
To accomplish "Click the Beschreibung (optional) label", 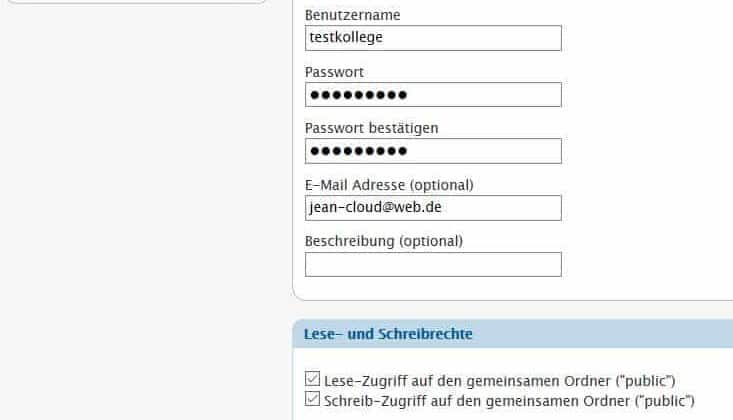I will click(384, 241).
